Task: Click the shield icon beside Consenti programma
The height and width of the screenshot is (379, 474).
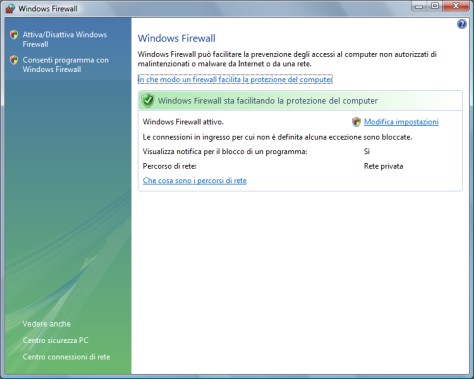Action: 14,60
